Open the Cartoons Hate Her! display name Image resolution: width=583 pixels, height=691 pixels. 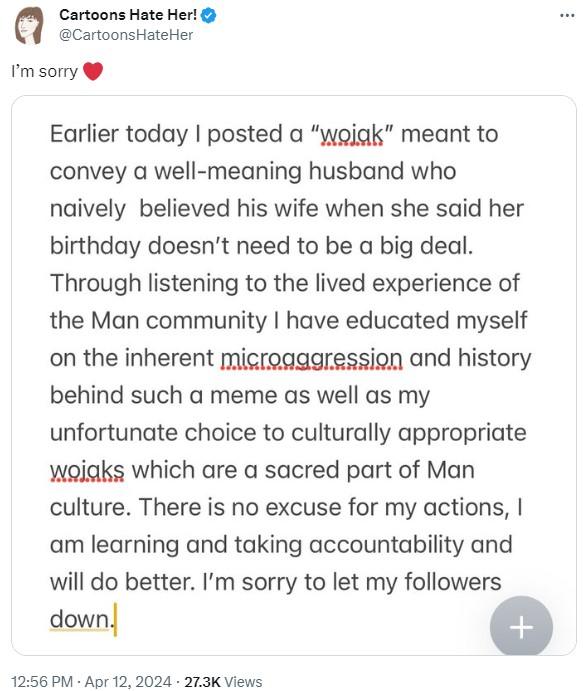(128, 15)
